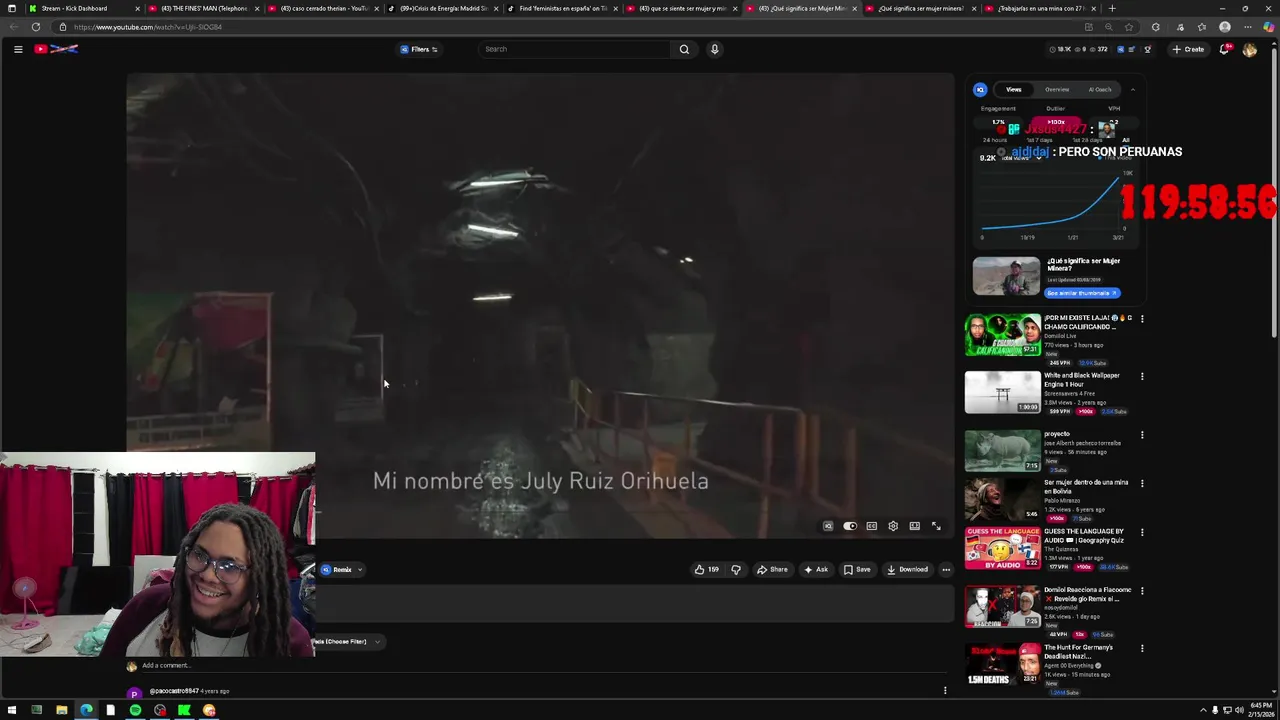Open the menu for the White and Black Wallpaper video
This screenshot has height=720, width=1280.
tap(1142, 377)
